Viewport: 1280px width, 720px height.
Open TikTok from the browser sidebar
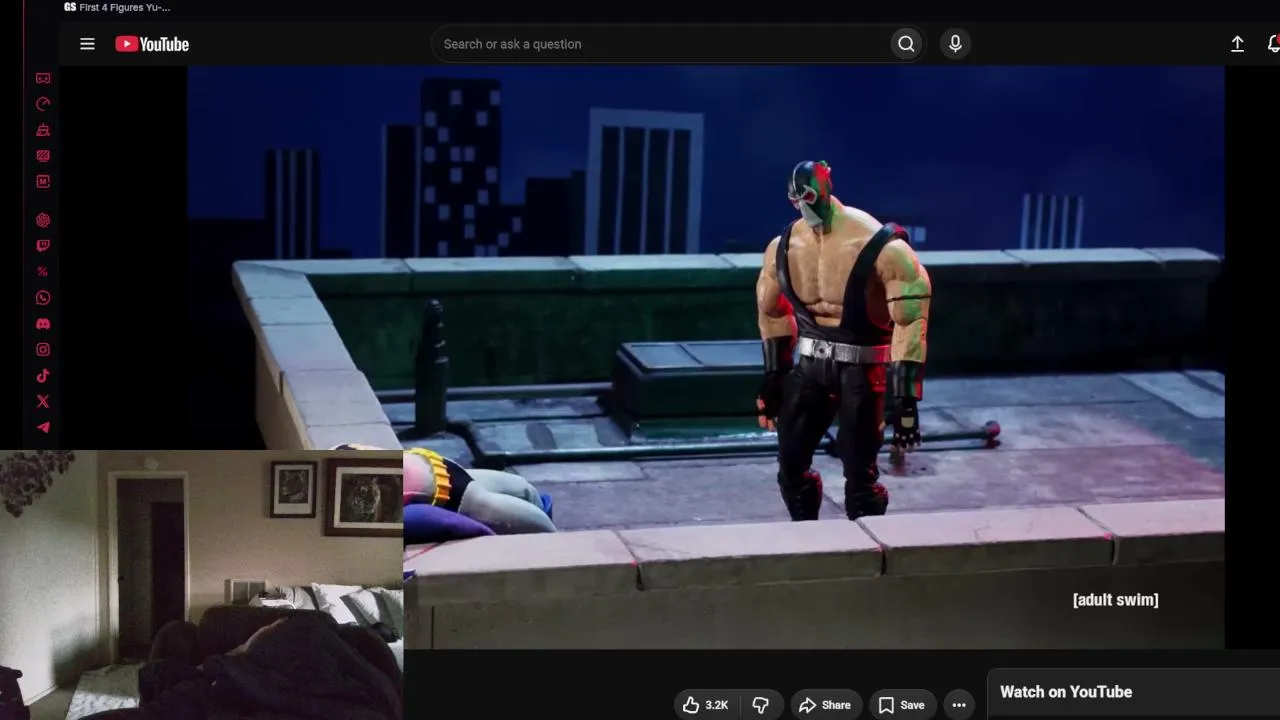click(x=43, y=376)
